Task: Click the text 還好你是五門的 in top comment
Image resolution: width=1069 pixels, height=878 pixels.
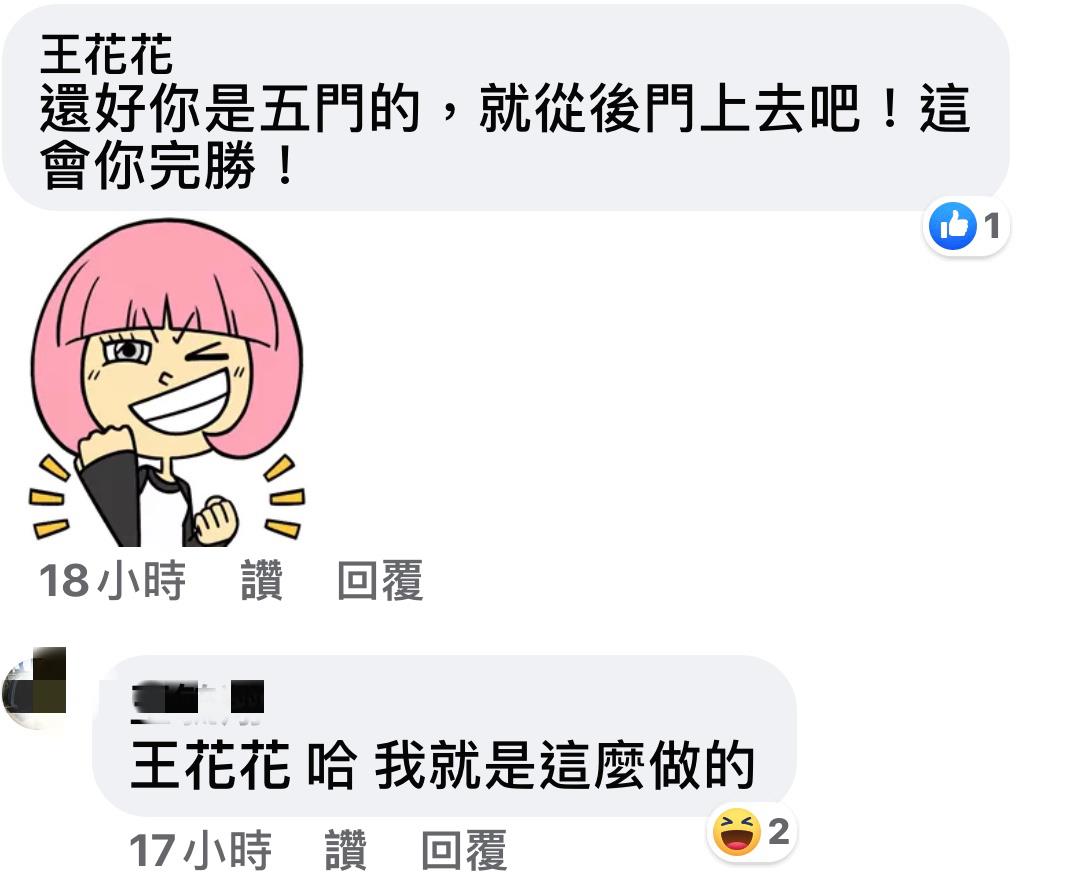Action: click(x=230, y=108)
